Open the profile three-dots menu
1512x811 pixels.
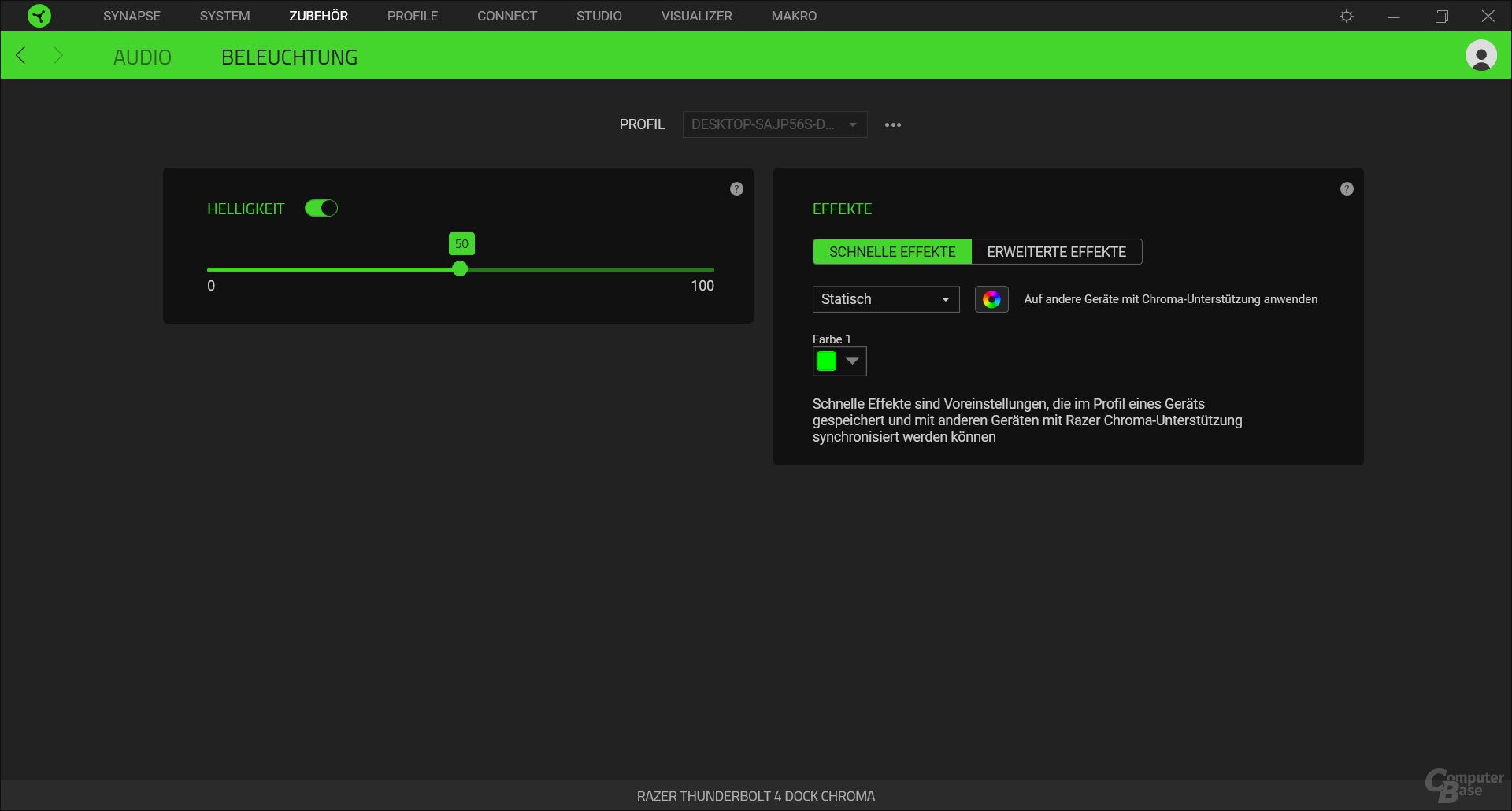(x=892, y=124)
